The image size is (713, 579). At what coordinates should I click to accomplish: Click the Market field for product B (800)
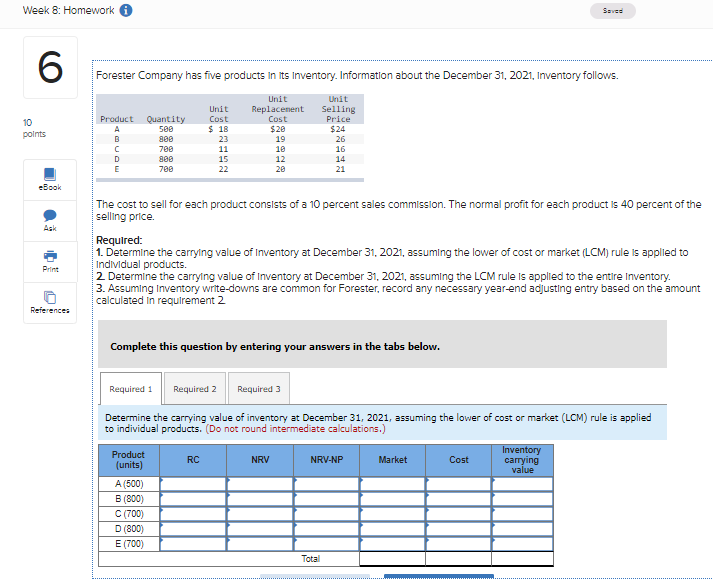tap(393, 499)
